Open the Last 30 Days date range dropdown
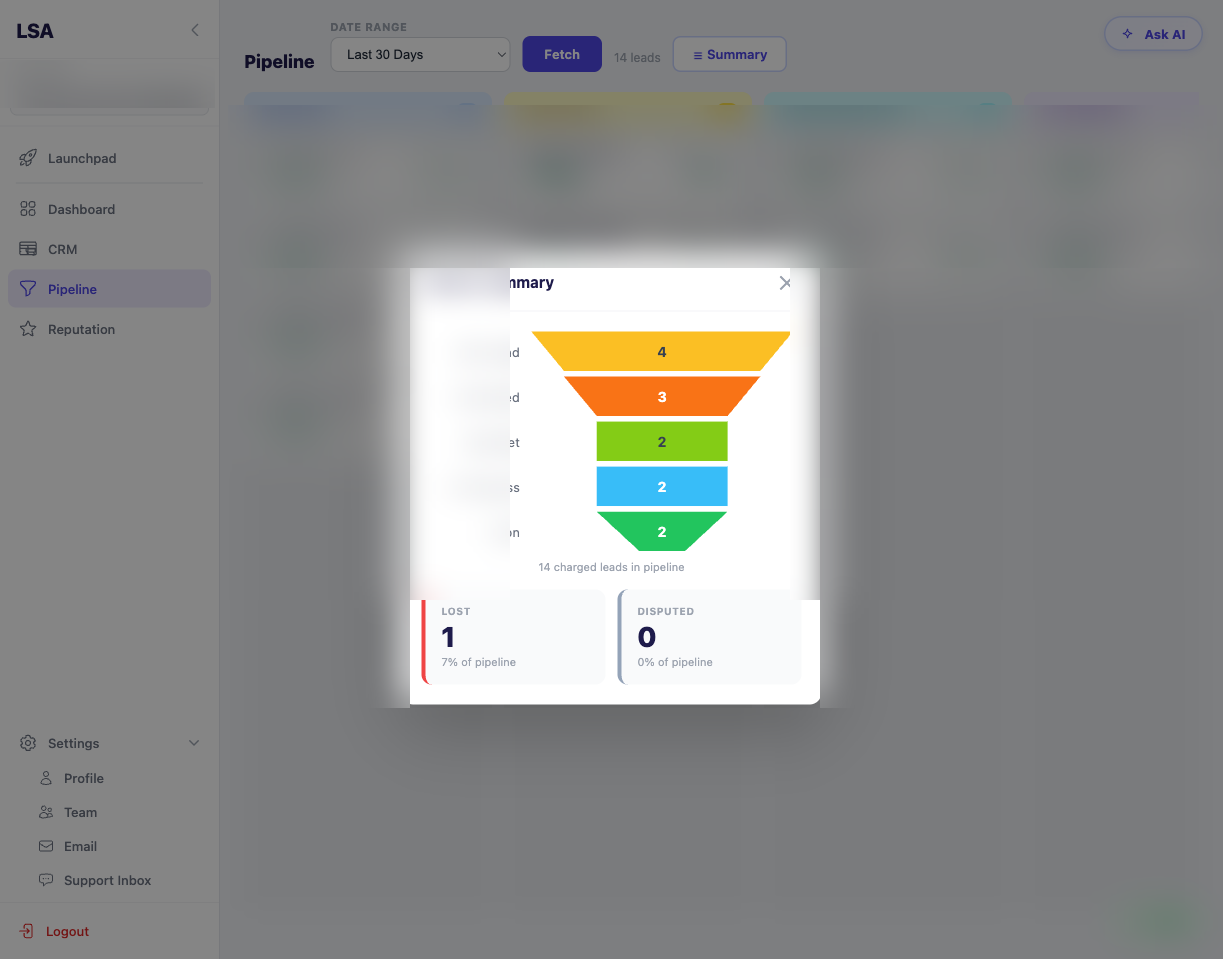The height and width of the screenshot is (959, 1223). [420, 54]
